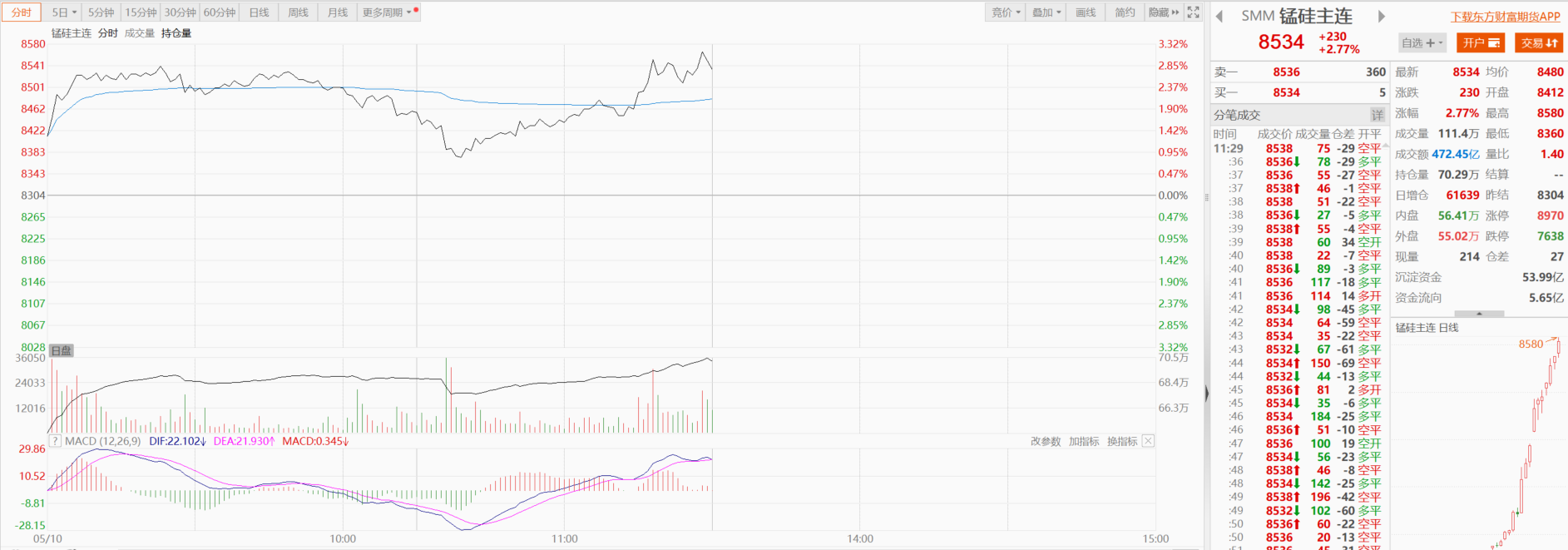Click the 卖一 price 8536

(x=1286, y=72)
